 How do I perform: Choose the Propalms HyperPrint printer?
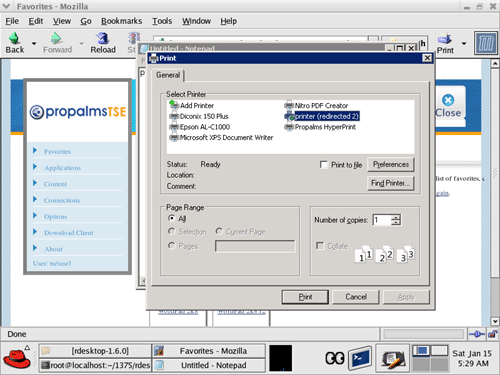(x=320, y=127)
